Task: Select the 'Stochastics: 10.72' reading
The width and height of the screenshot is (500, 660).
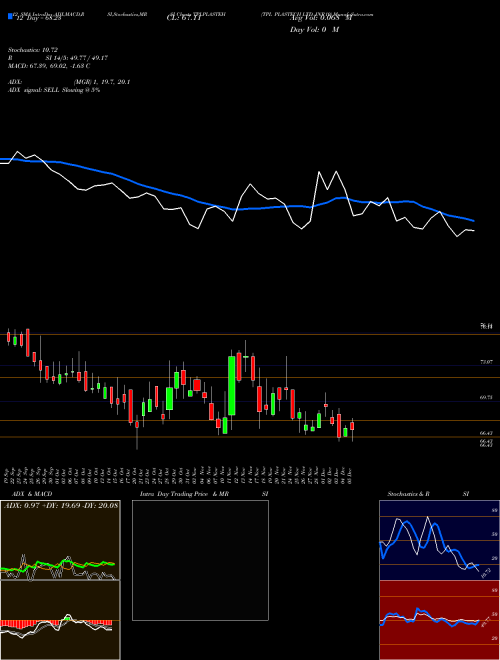Action: point(35,50)
